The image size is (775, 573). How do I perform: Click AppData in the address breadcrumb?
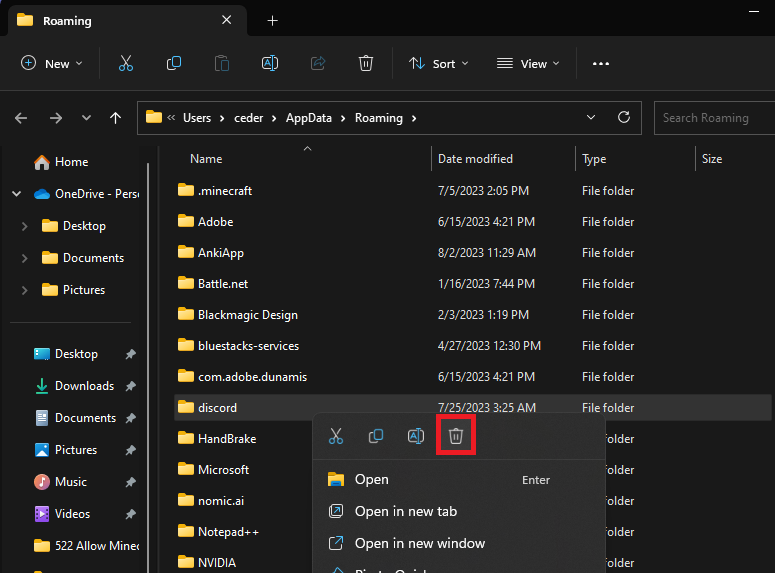point(309,118)
